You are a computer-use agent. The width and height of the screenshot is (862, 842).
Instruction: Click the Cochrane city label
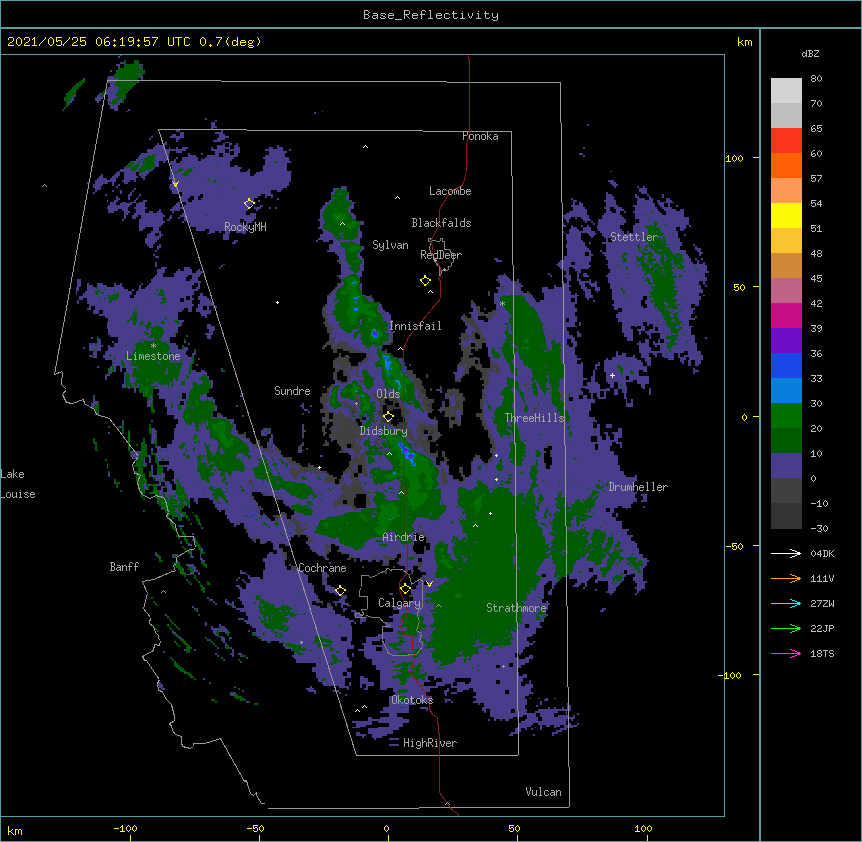pyautogui.click(x=322, y=568)
